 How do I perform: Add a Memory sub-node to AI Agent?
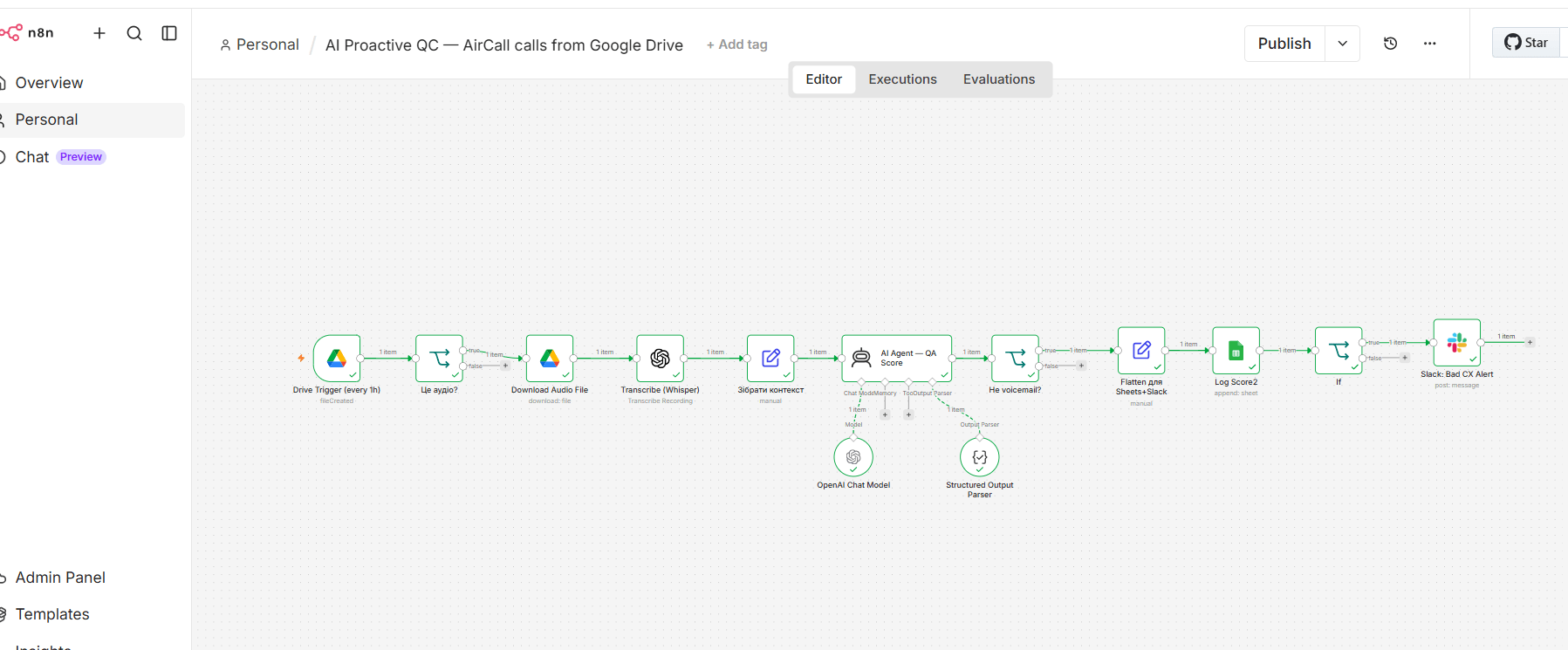[x=885, y=414]
